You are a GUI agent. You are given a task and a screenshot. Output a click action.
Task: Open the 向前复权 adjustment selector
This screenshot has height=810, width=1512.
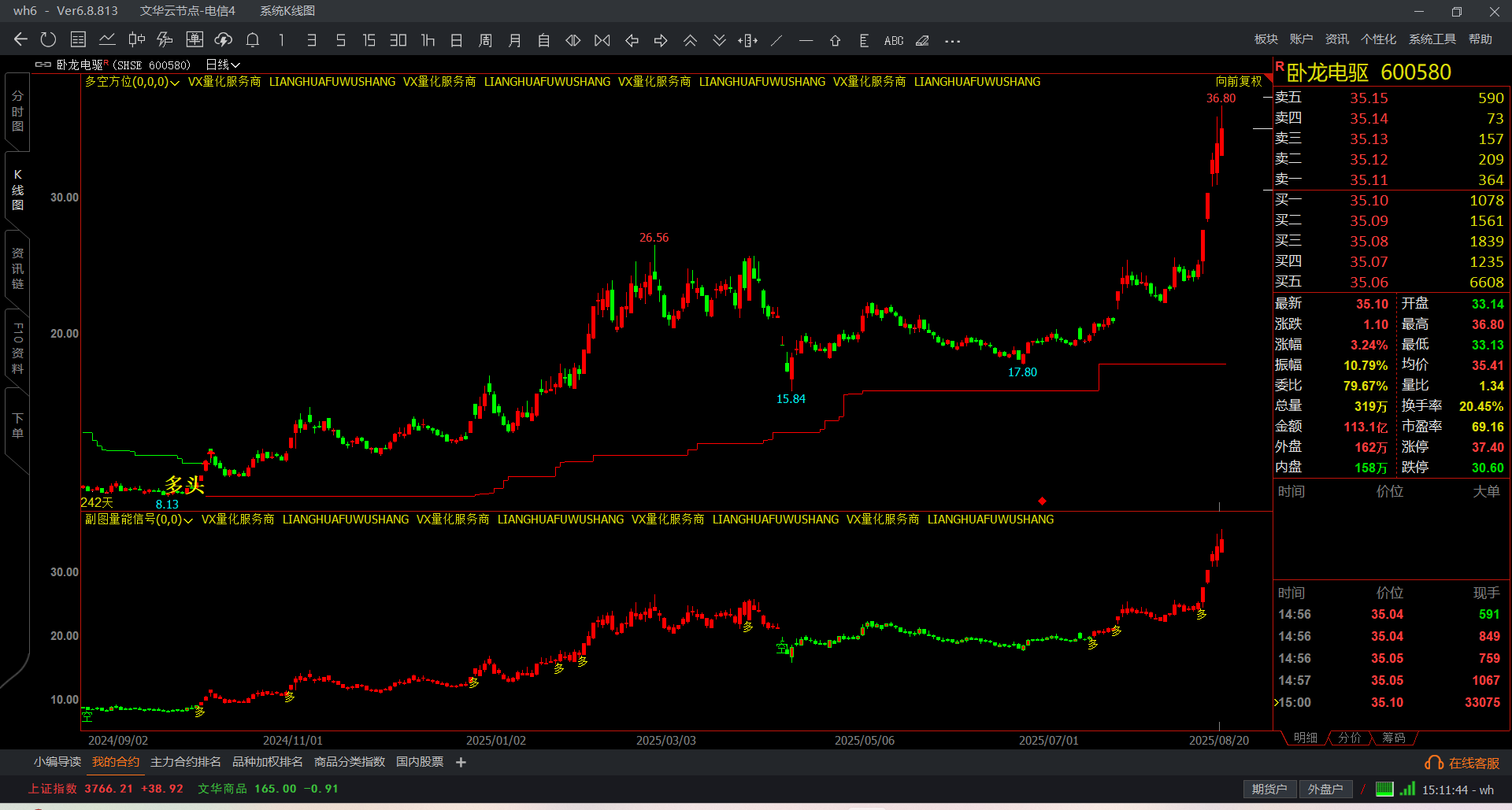pos(1239,82)
